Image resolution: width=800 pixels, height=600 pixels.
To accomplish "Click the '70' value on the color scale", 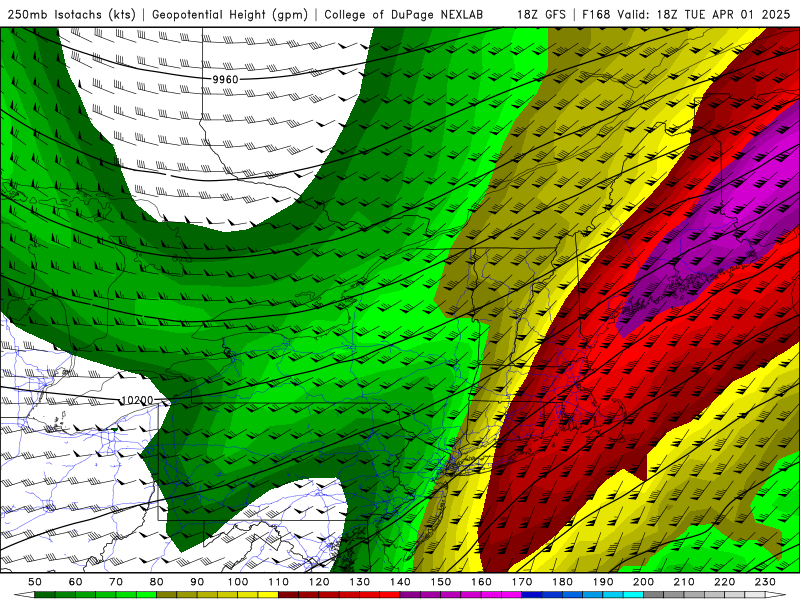I will point(116,582).
